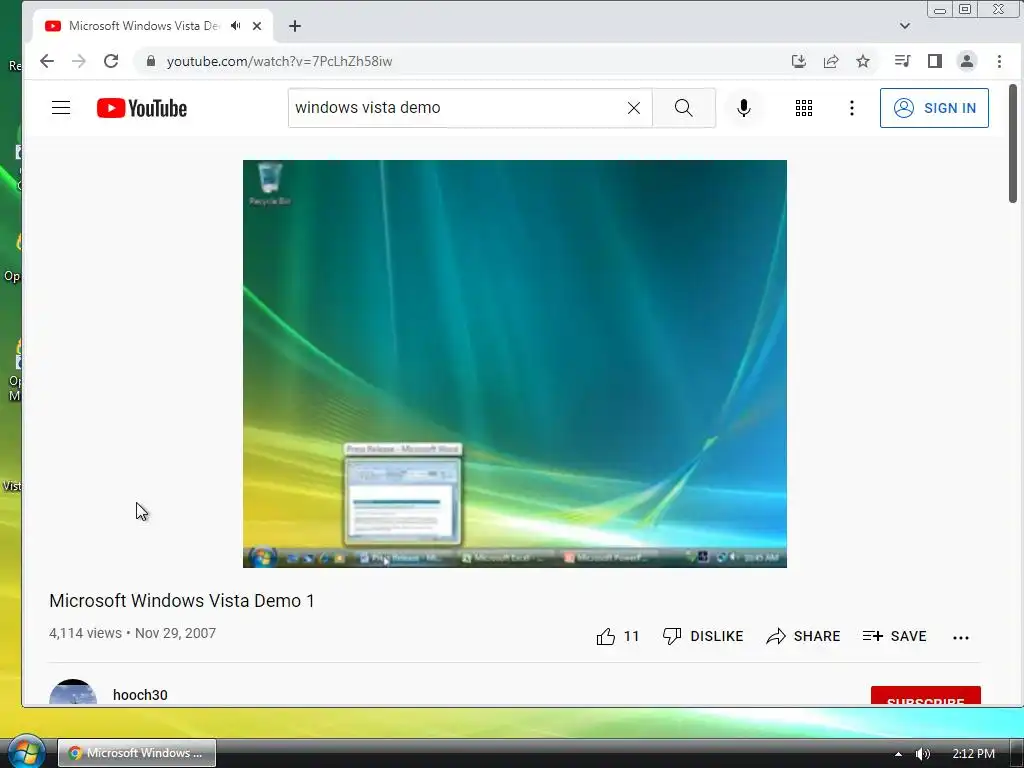Toggle the Chrome side panel
The width and height of the screenshot is (1024, 768).
click(x=935, y=61)
